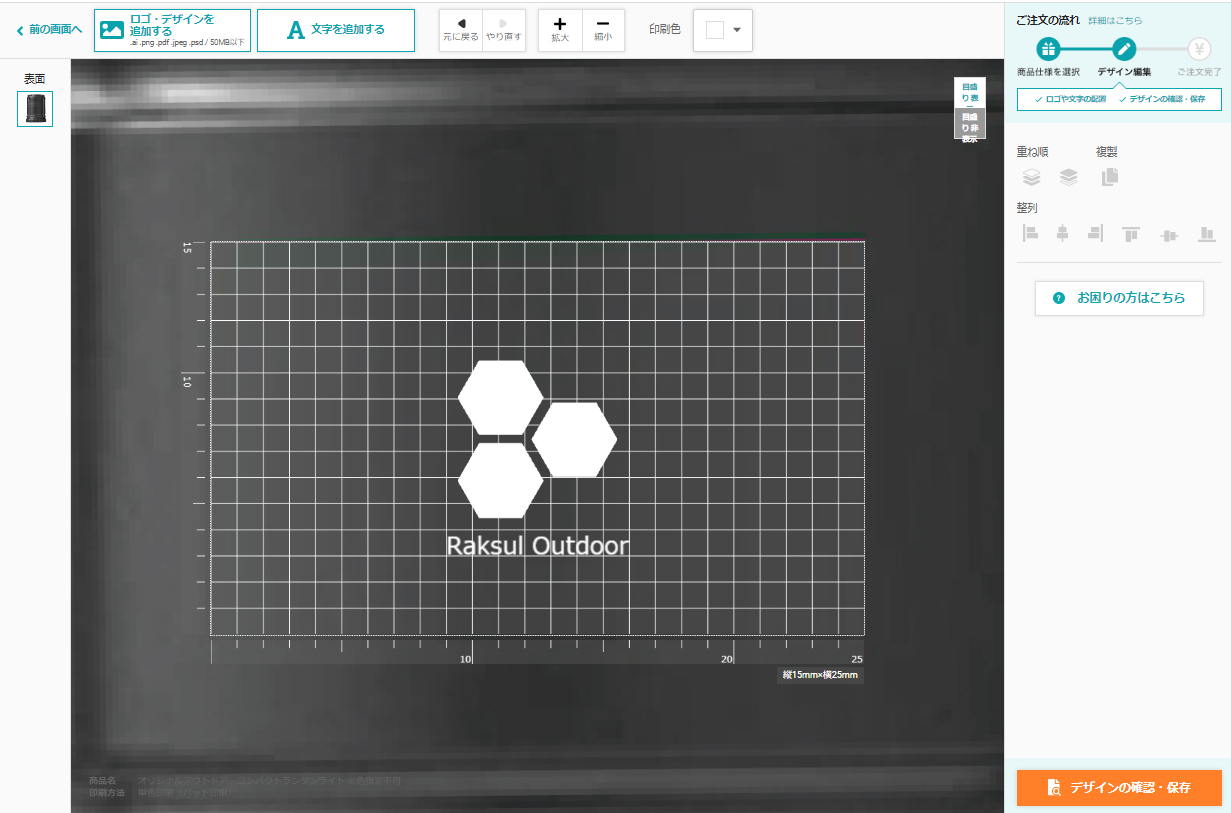The height and width of the screenshot is (813, 1231).
Task: Click the 複製 duplicate icon
Action: point(1110,177)
